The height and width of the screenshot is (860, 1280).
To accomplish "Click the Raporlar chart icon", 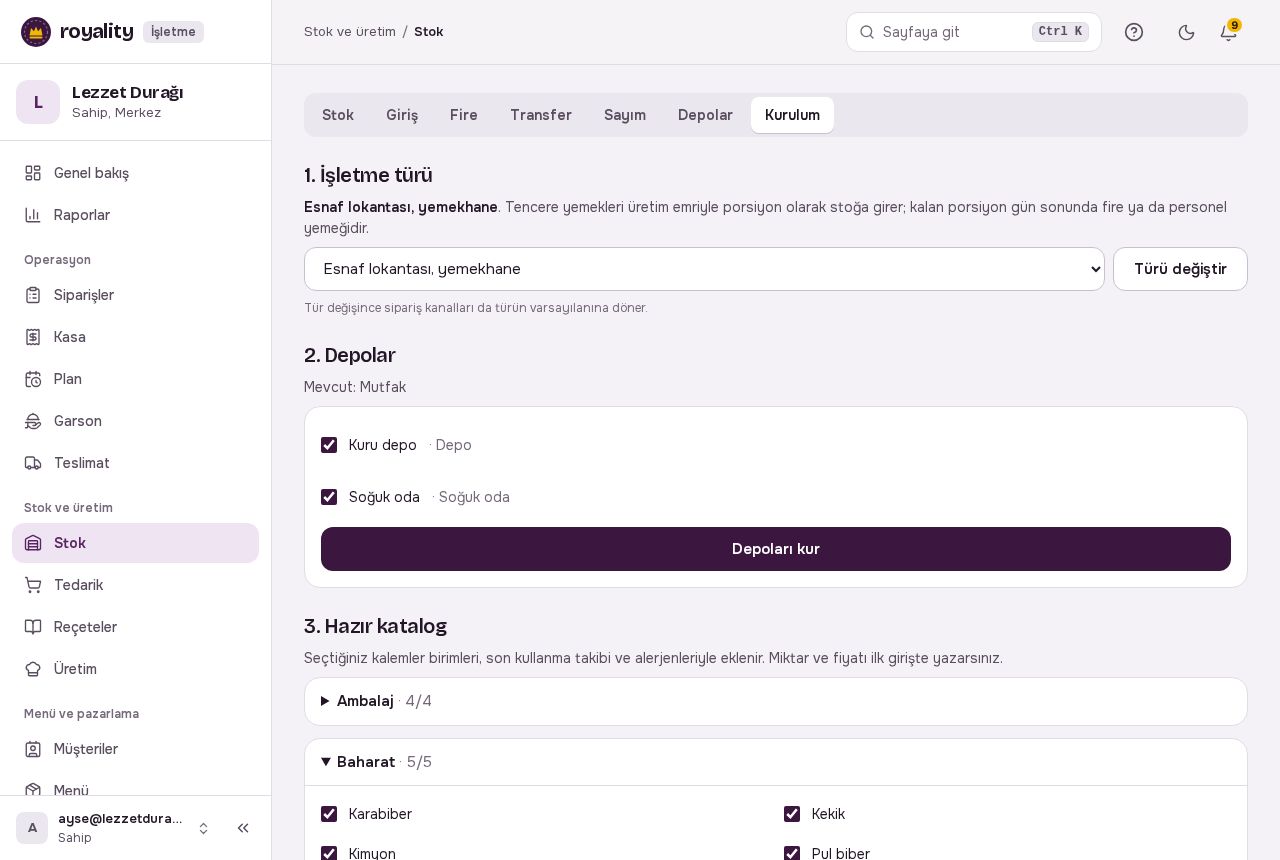I will (33, 215).
